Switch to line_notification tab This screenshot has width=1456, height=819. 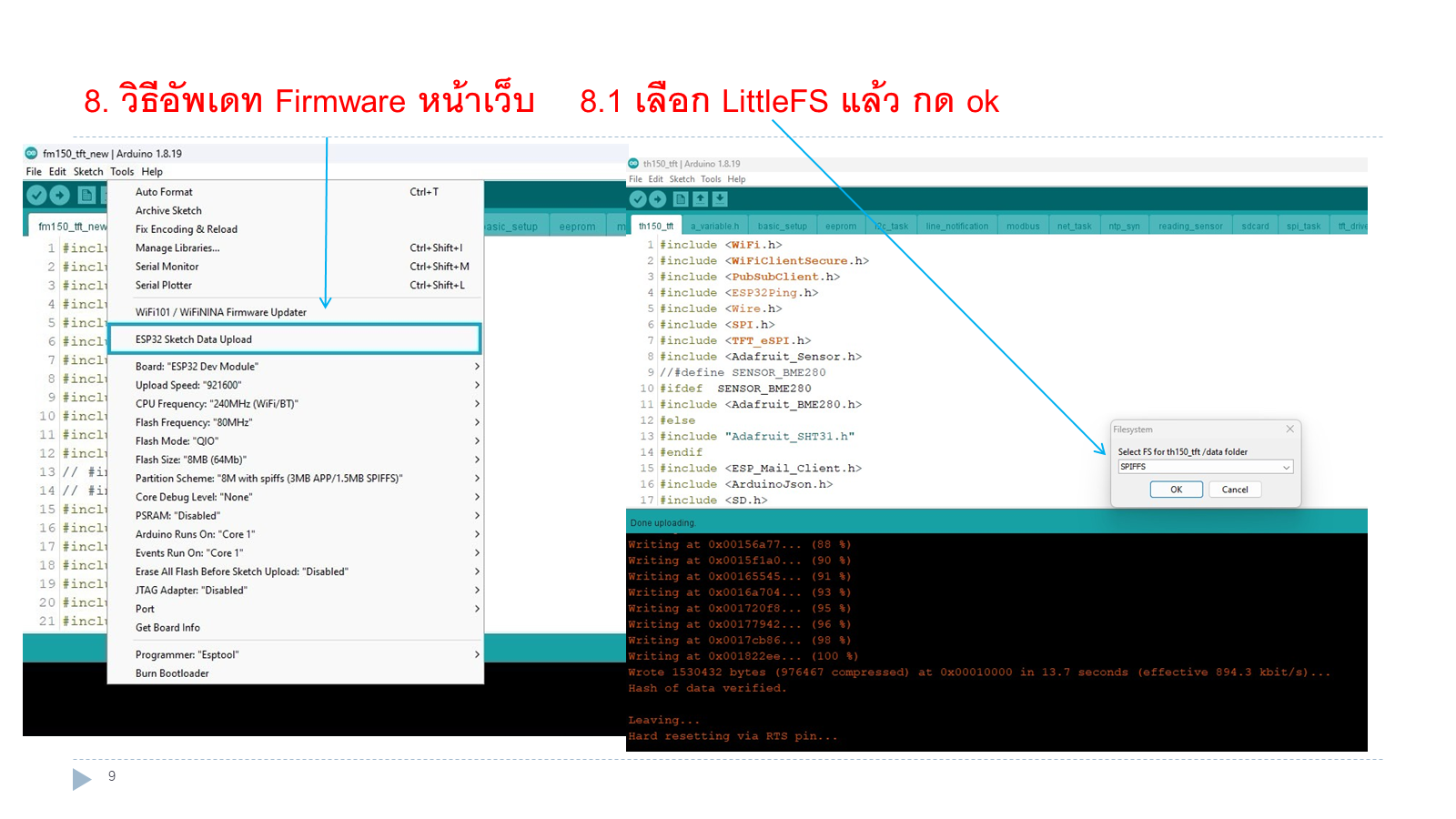[x=956, y=226]
